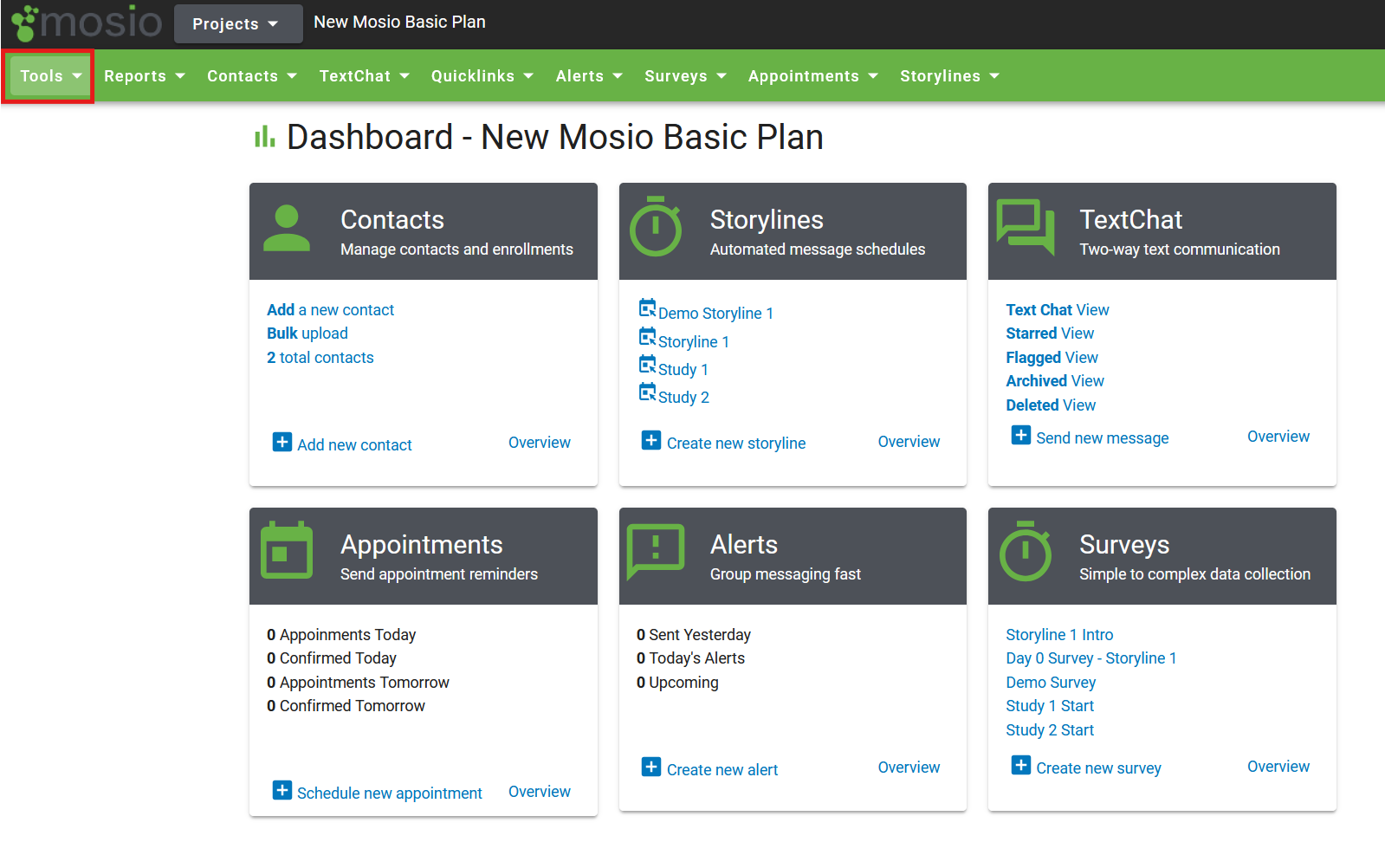Screen dimensions: 1385x868
Task: Open Overview in TextChat card
Action: coord(1278,437)
